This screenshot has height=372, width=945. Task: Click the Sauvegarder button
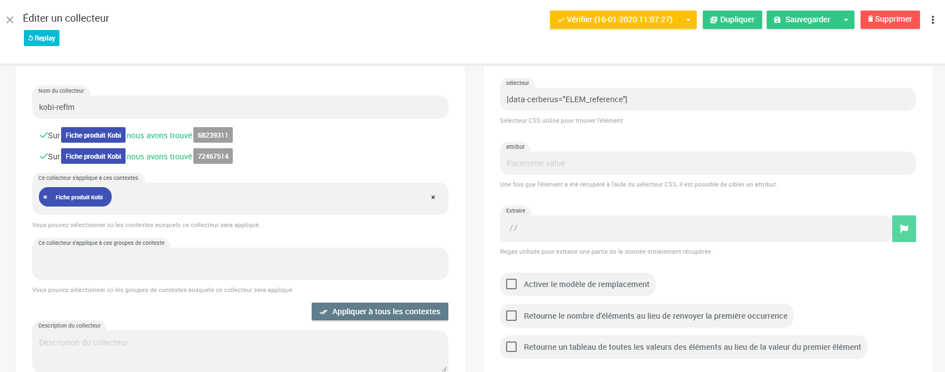pos(802,20)
